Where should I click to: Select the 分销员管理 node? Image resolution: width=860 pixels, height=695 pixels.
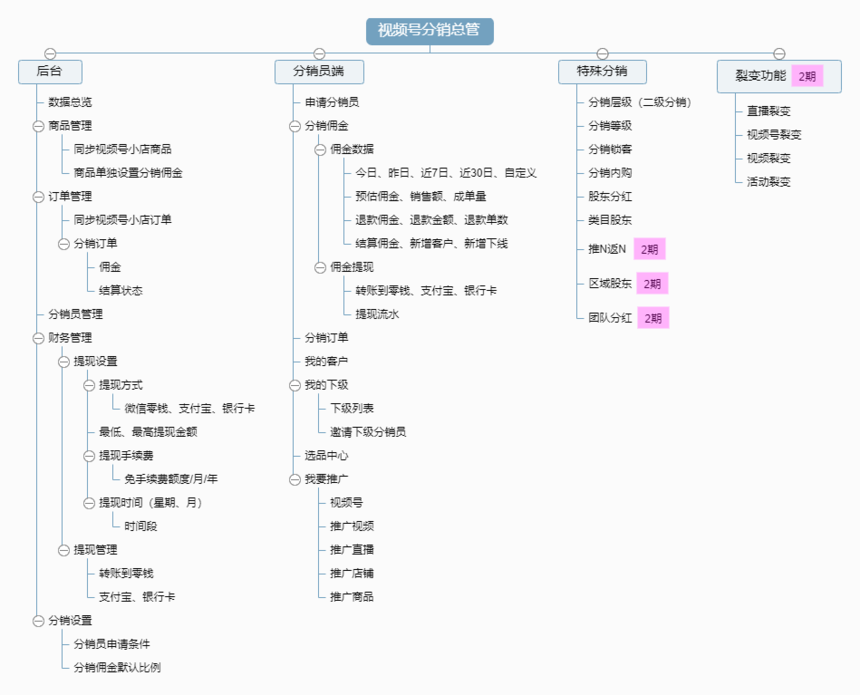(76, 314)
